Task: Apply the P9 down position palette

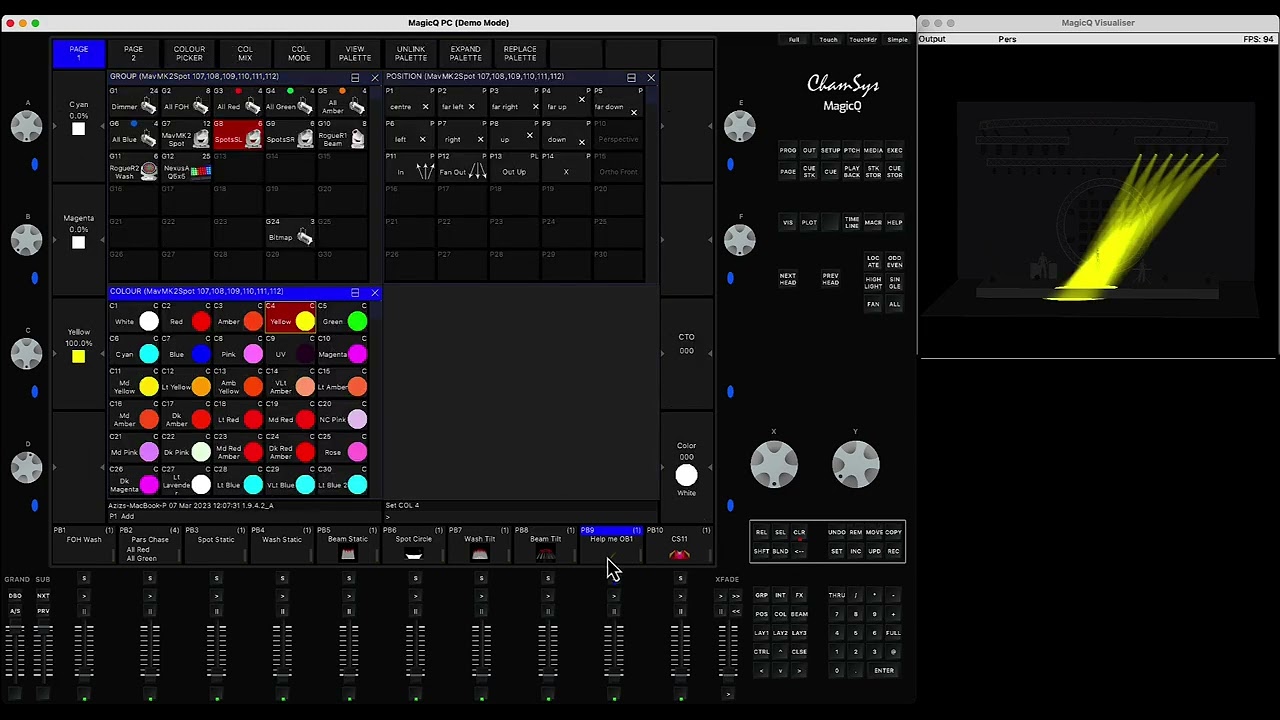Action: (567, 137)
